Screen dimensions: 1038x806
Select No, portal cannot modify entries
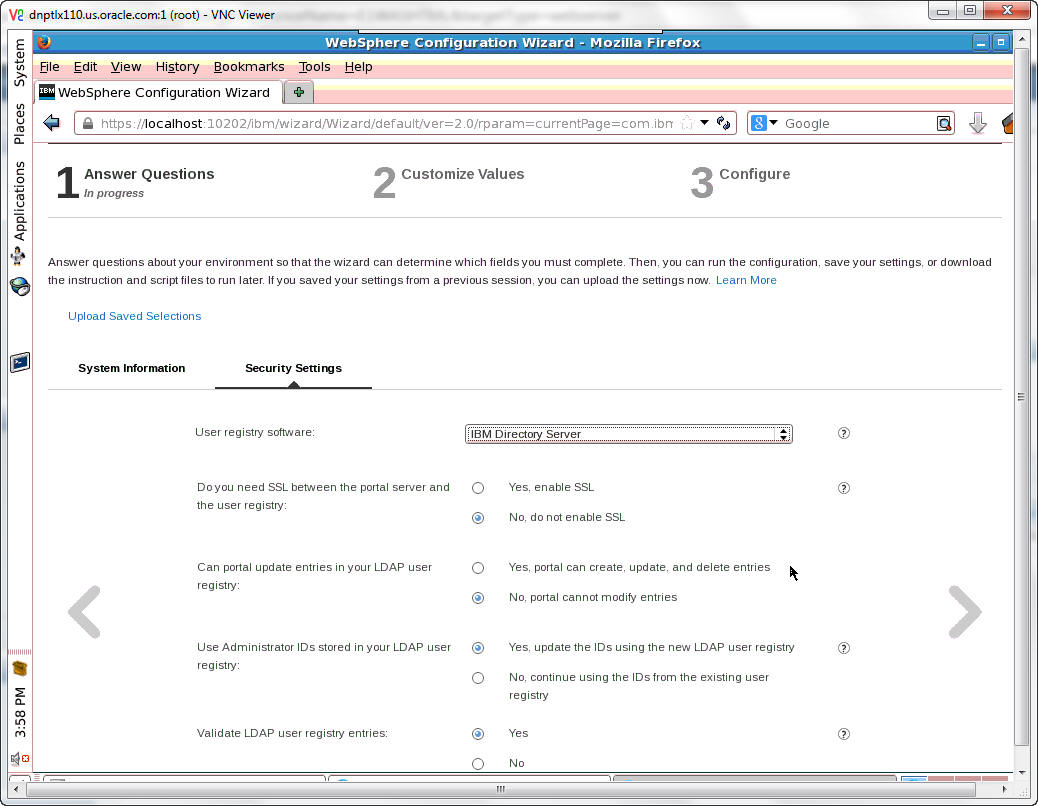point(478,598)
